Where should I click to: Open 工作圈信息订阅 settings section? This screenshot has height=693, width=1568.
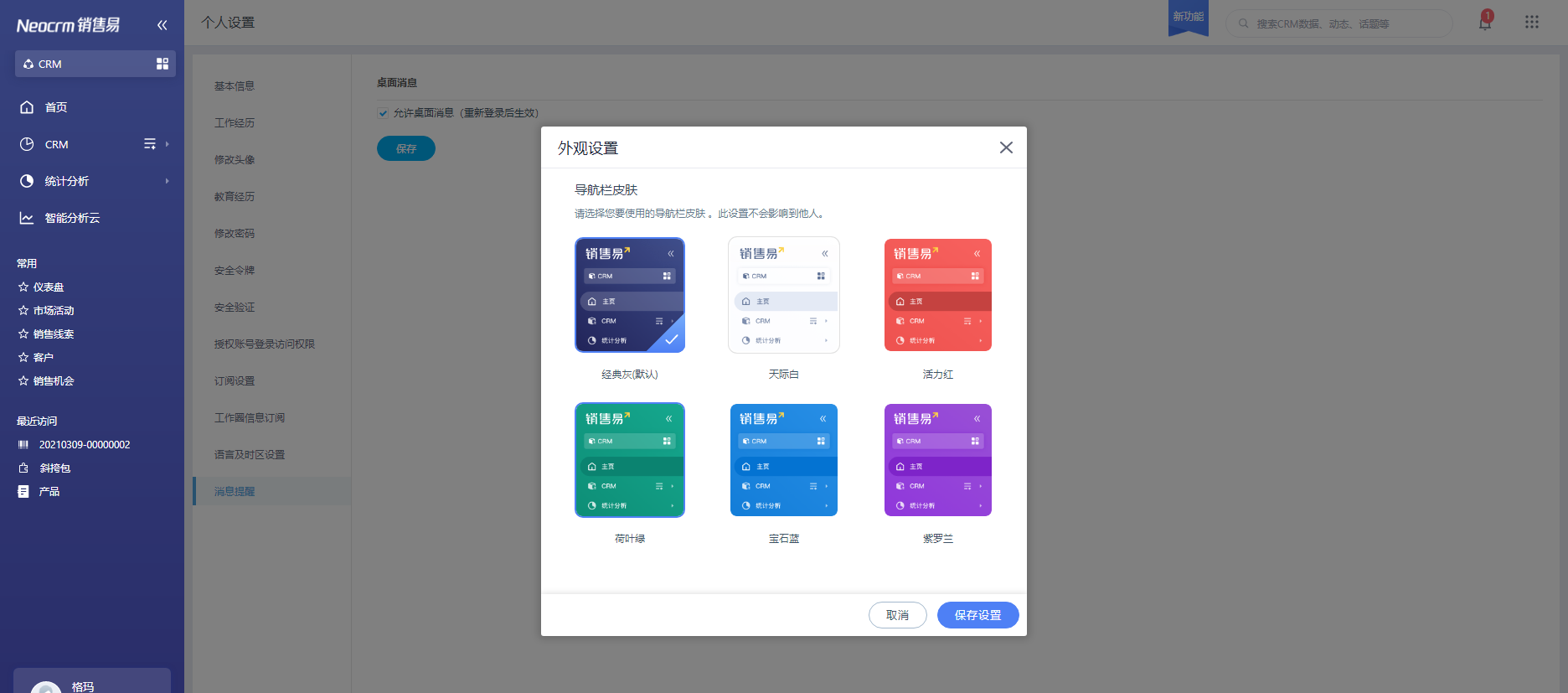click(250, 418)
